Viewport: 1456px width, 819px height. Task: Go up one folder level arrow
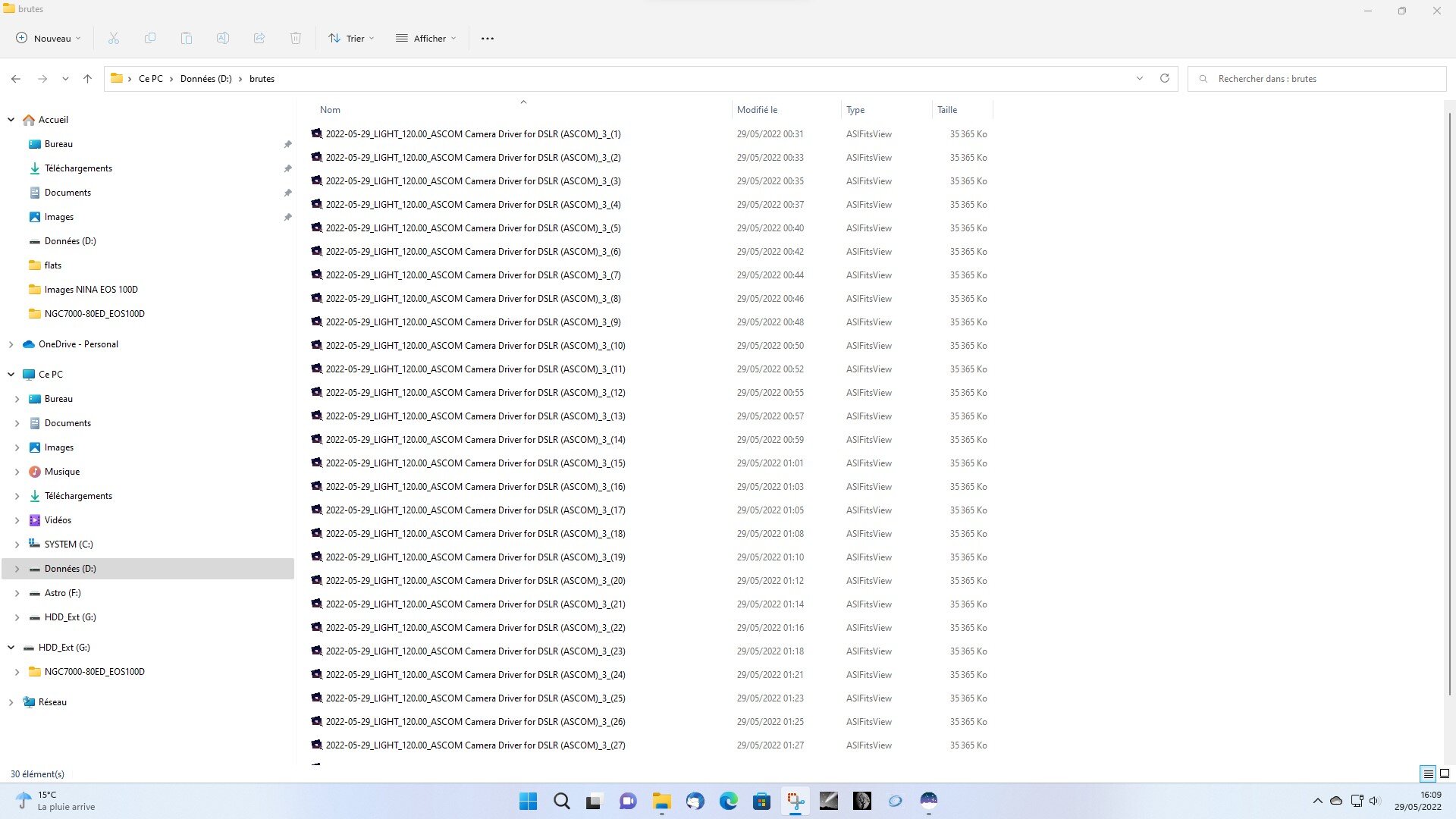point(88,78)
